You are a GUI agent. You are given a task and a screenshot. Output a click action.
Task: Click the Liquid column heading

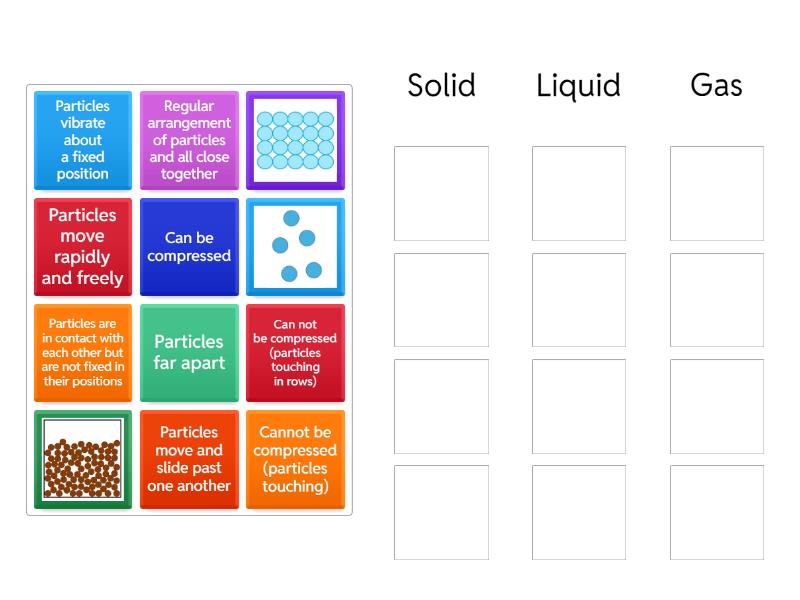click(579, 86)
